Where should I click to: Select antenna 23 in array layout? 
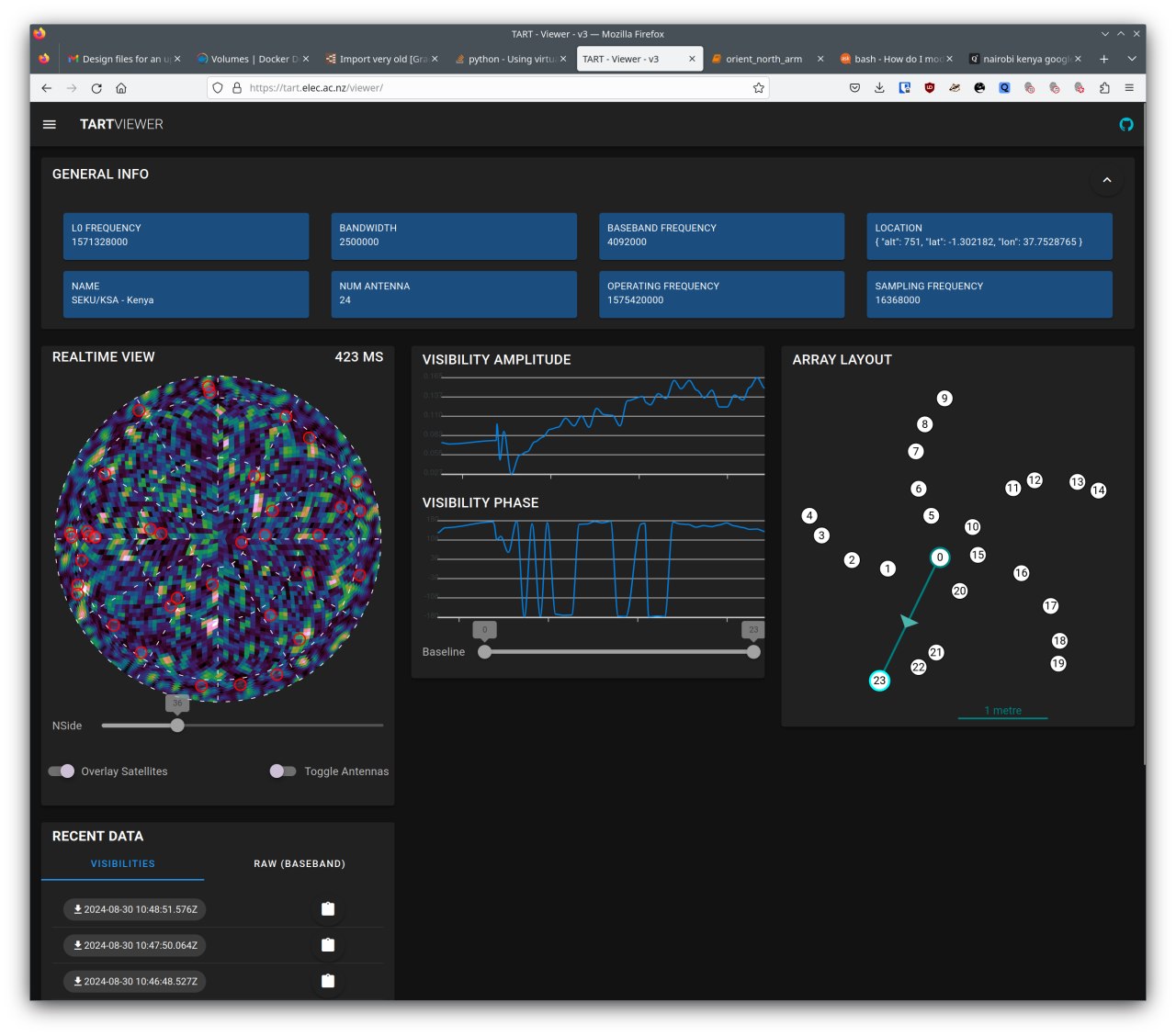point(879,681)
